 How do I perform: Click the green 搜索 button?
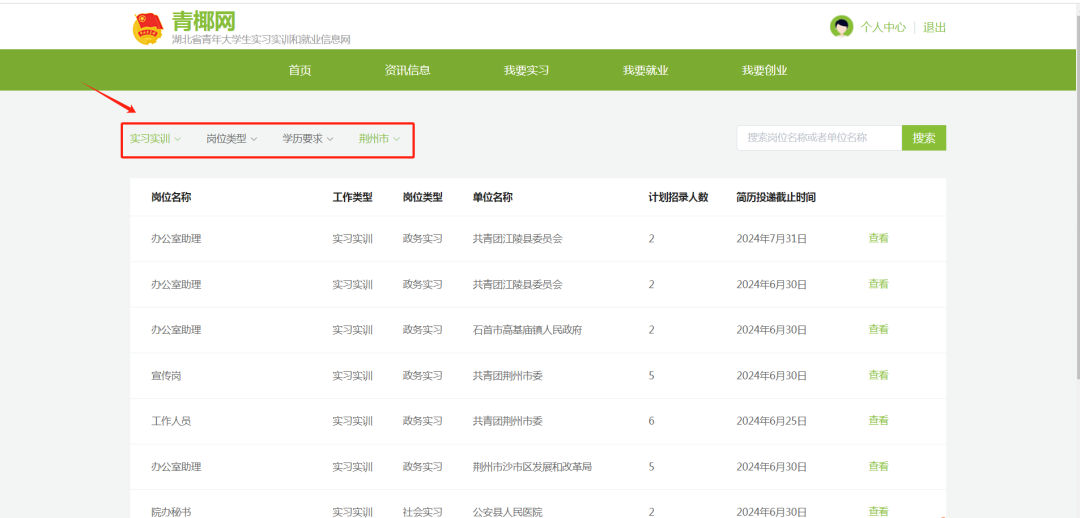click(x=924, y=138)
